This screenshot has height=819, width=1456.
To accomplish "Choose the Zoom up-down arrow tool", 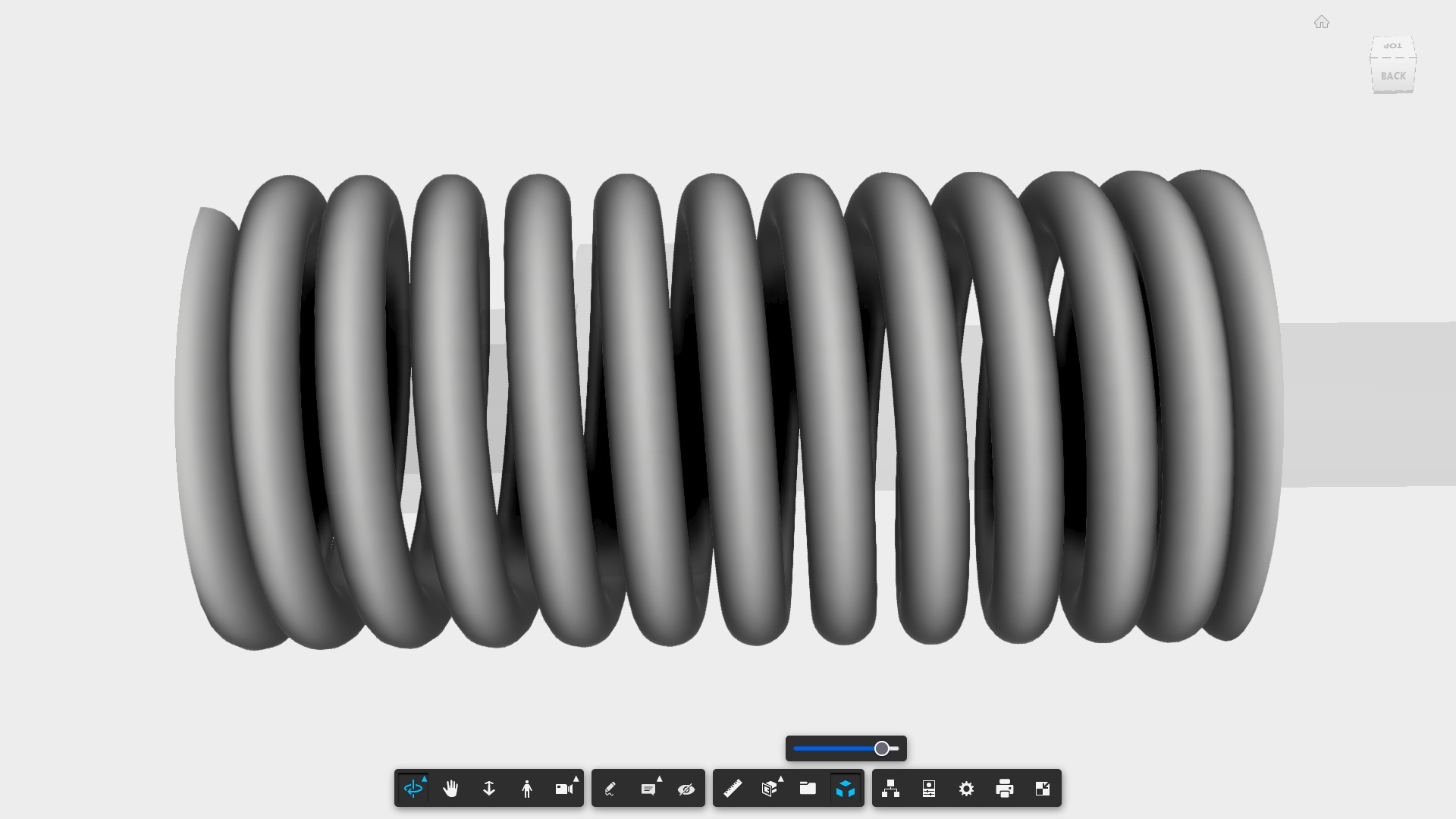I will [489, 789].
